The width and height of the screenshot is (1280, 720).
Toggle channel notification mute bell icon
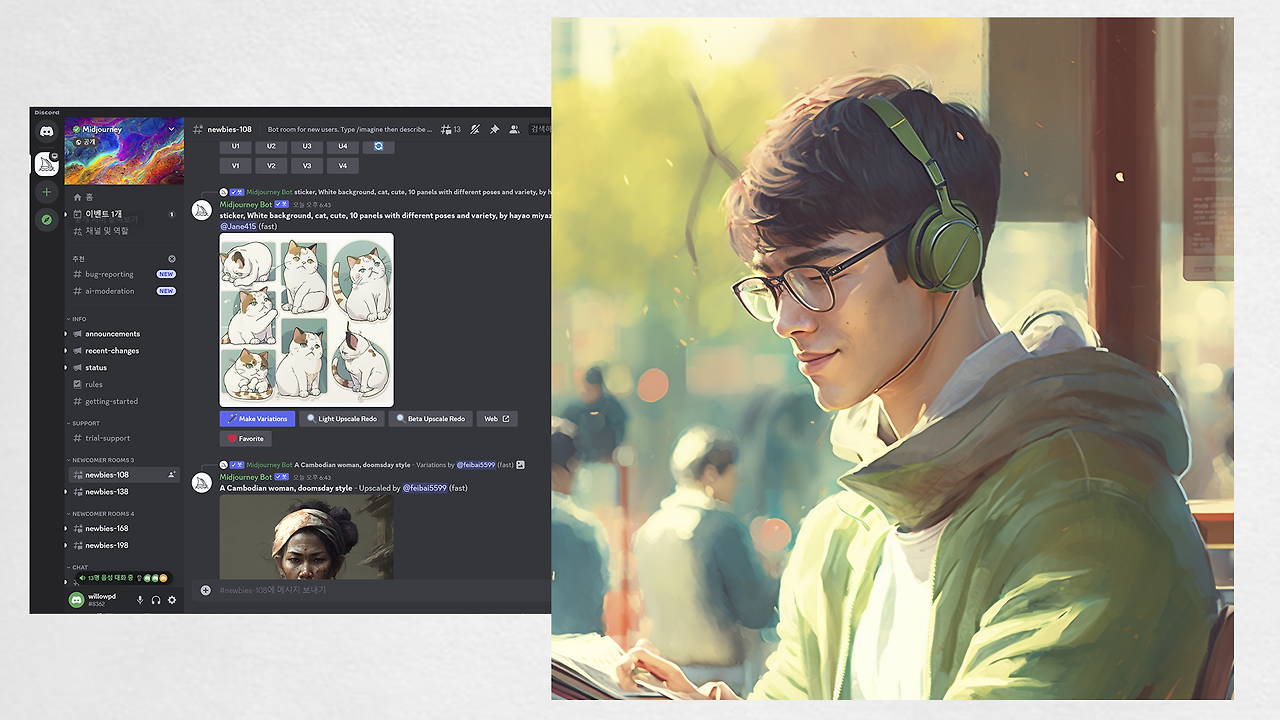click(475, 129)
